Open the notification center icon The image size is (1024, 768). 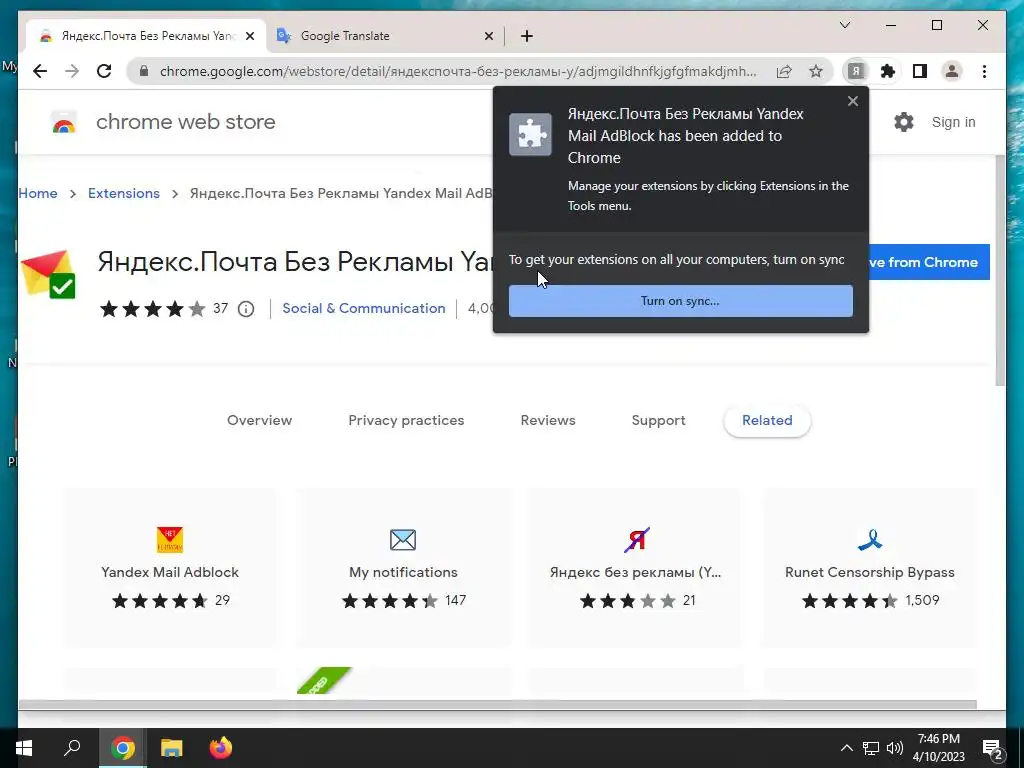tap(993, 749)
